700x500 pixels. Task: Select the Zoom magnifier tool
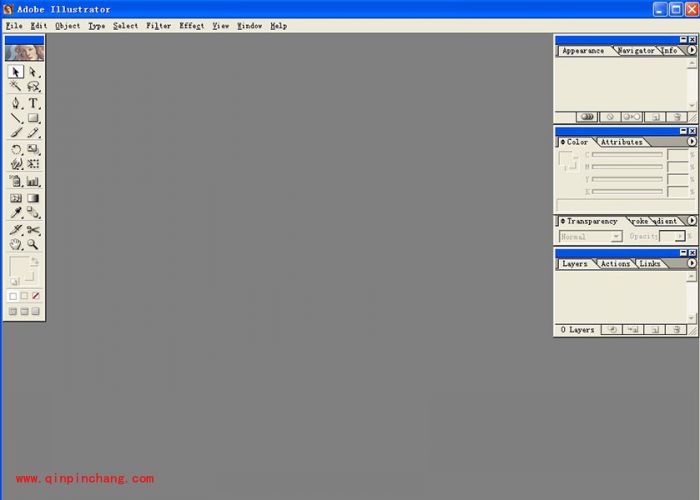pos(33,244)
